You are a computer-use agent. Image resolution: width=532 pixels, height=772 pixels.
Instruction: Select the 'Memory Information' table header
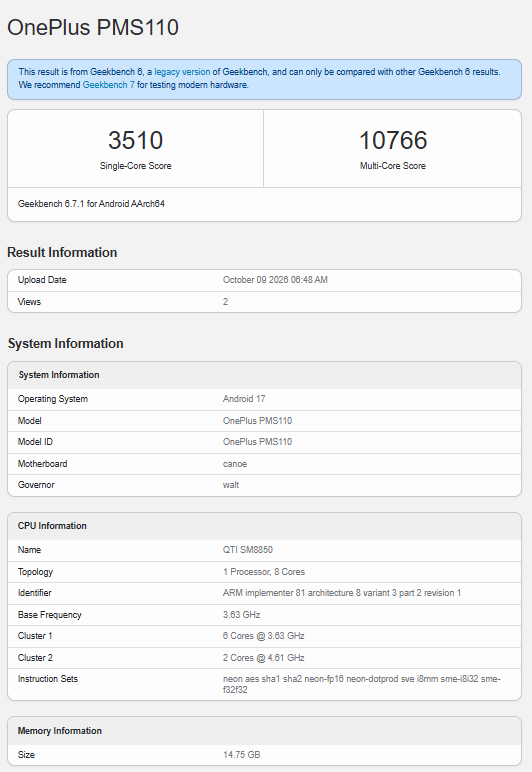click(60, 731)
